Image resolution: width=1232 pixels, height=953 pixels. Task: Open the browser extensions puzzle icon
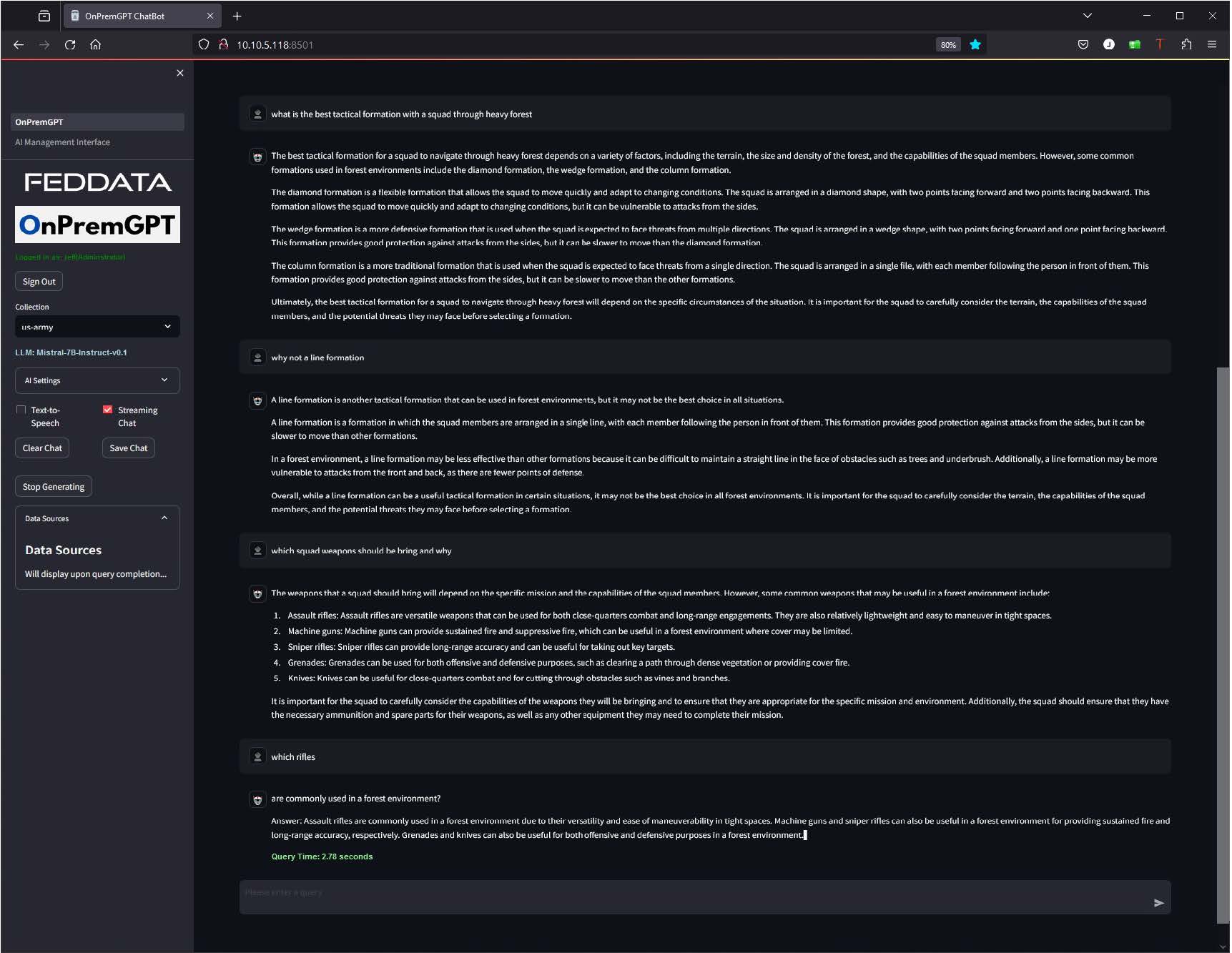1186,44
